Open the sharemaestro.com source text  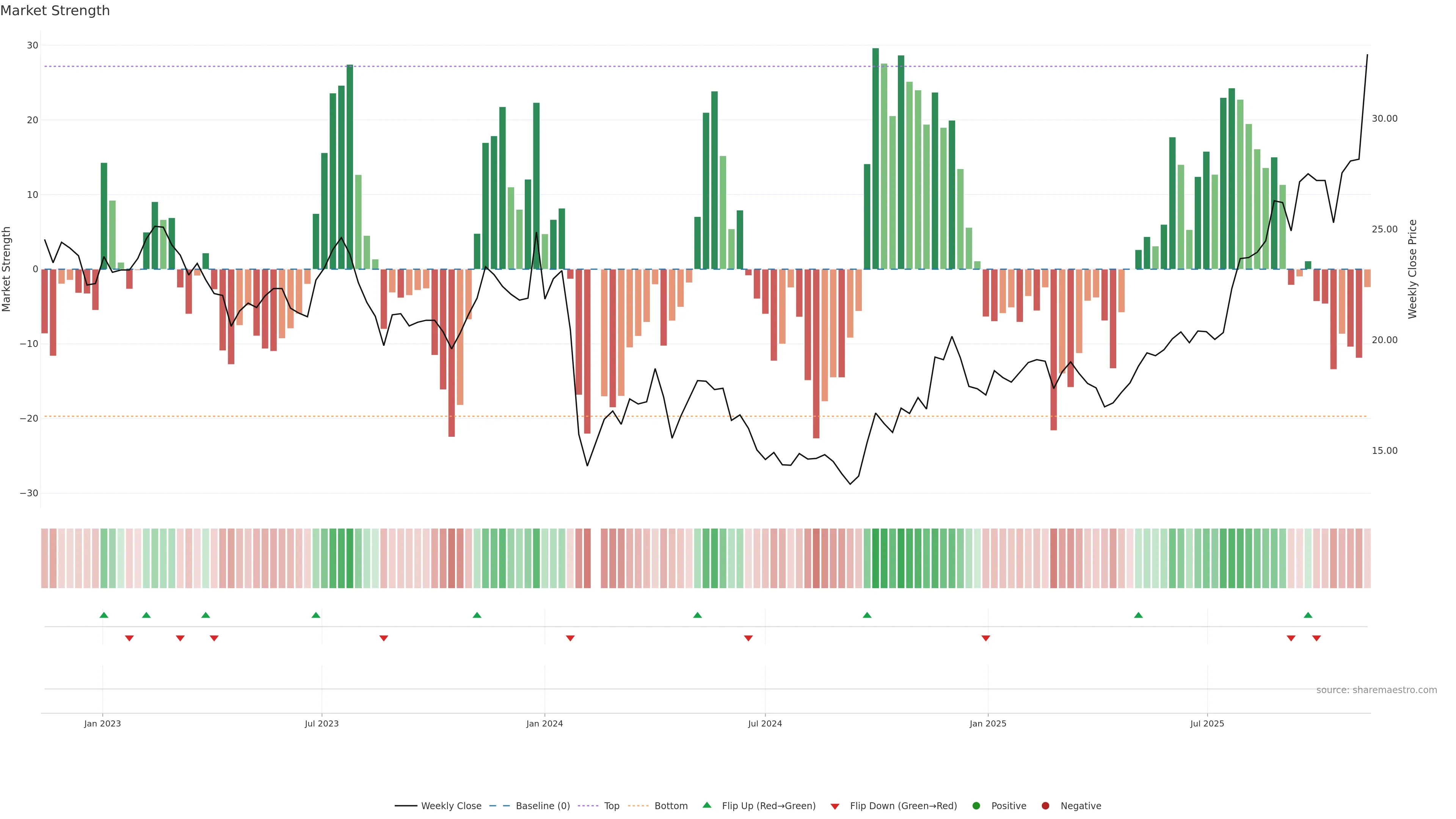tap(1376, 690)
